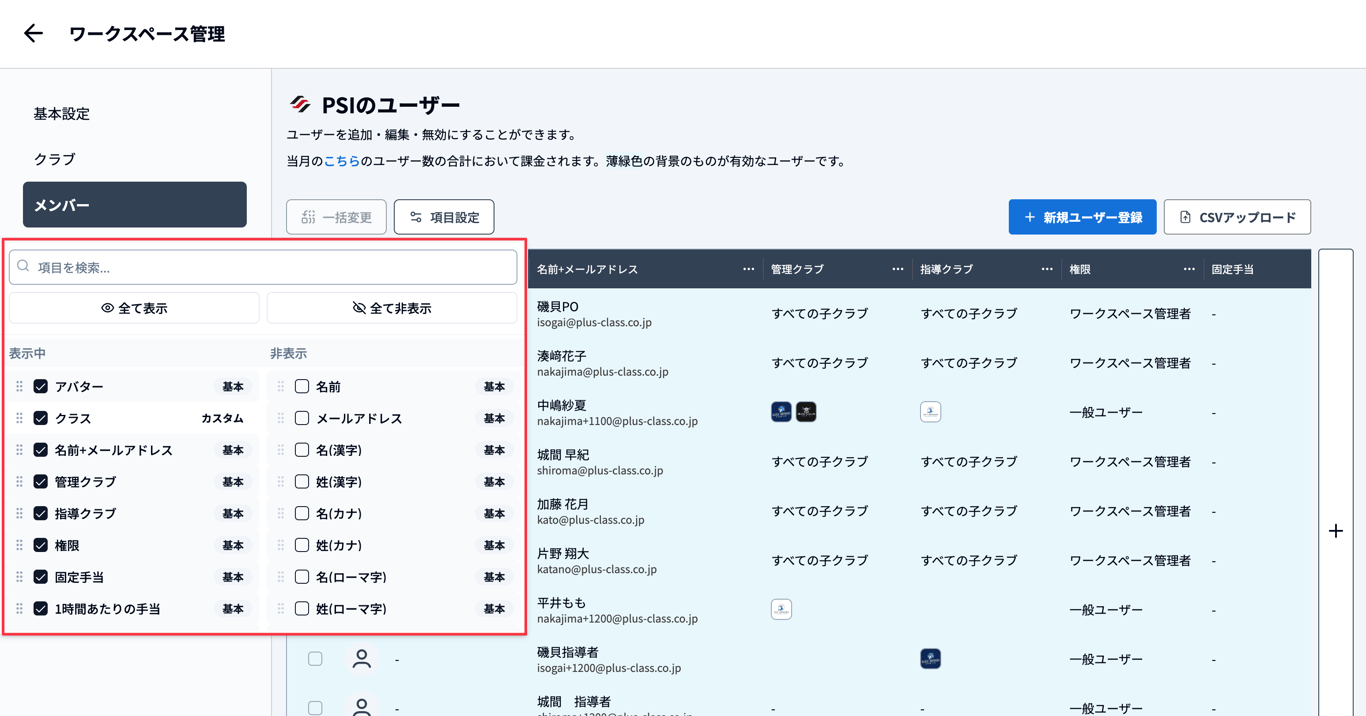Select the row checkbox for 磯貝指導者
Viewport: 1366px width, 716px height.
(315, 659)
